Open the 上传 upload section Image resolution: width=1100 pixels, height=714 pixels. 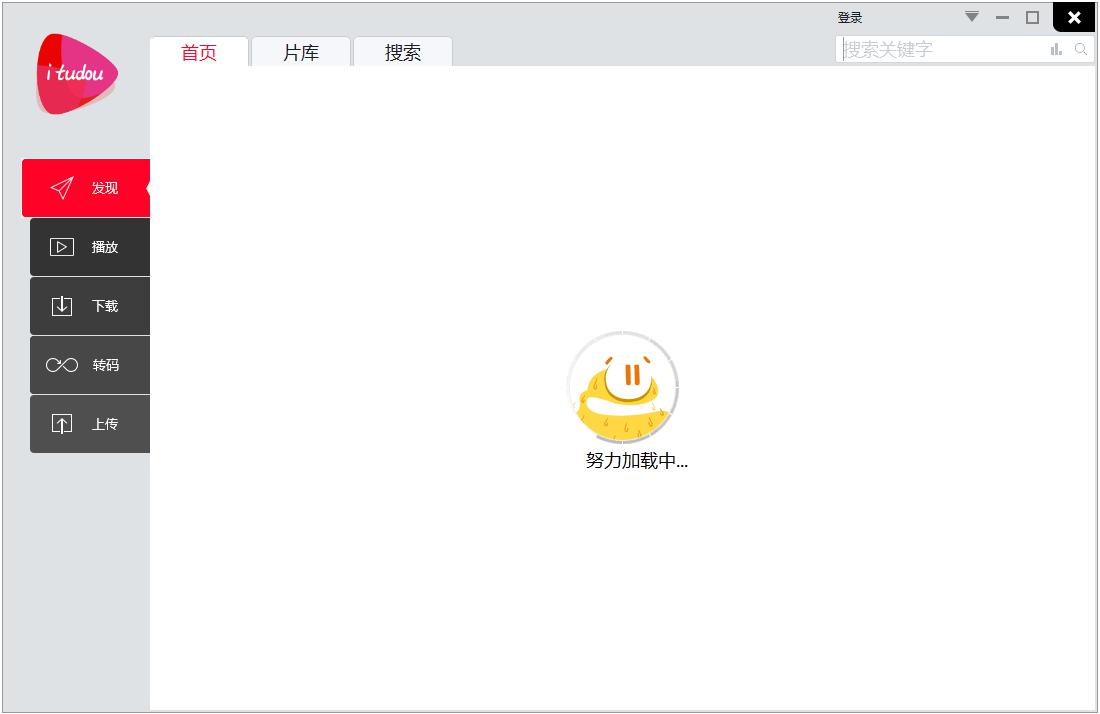90,424
